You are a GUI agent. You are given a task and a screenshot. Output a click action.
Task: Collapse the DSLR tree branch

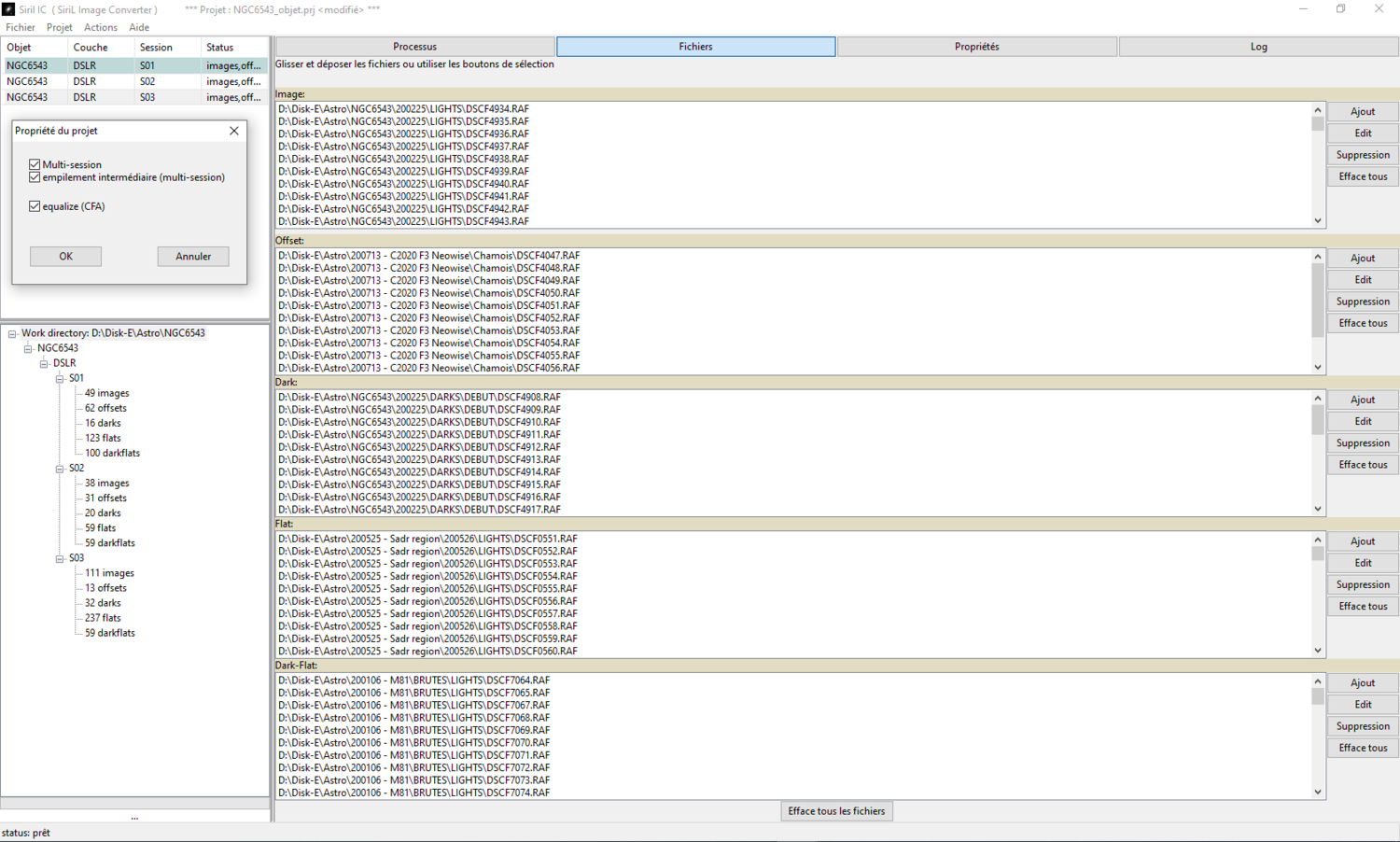click(x=44, y=363)
